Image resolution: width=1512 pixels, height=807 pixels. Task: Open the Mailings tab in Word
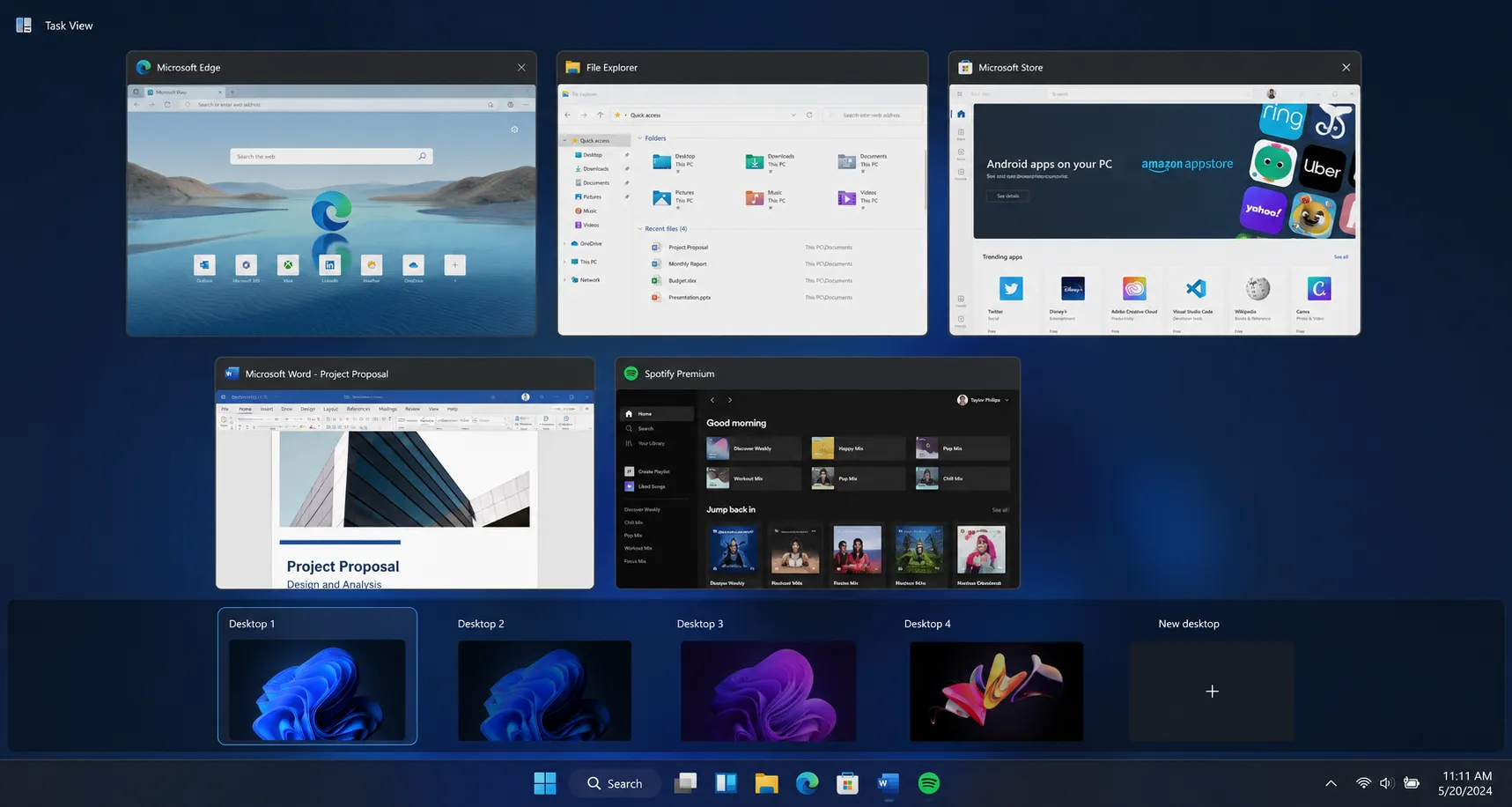tap(387, 409)
